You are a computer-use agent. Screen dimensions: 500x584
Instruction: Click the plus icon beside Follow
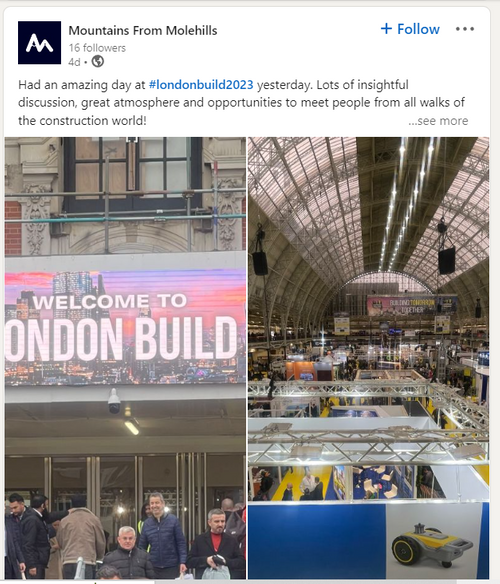[x=386, y=29]
